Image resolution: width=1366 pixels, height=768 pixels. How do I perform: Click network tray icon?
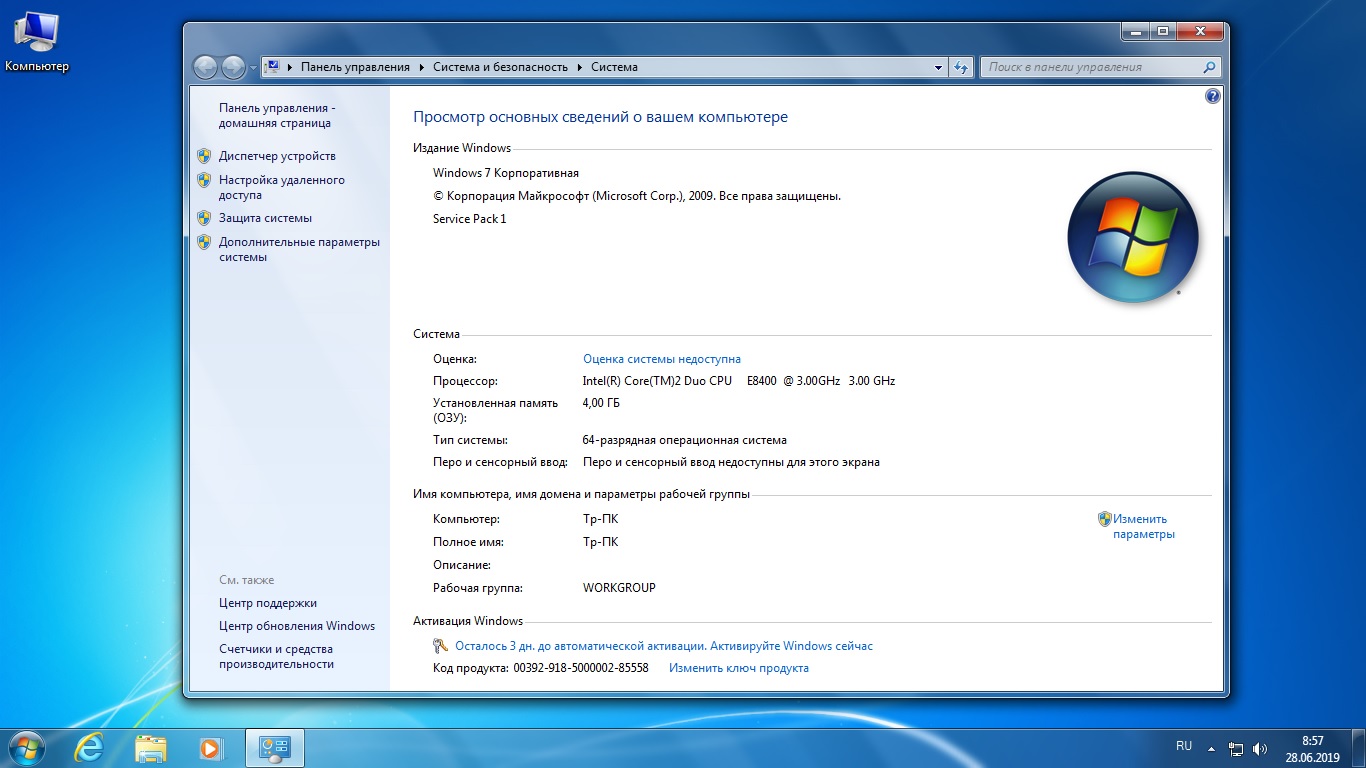1236,748
